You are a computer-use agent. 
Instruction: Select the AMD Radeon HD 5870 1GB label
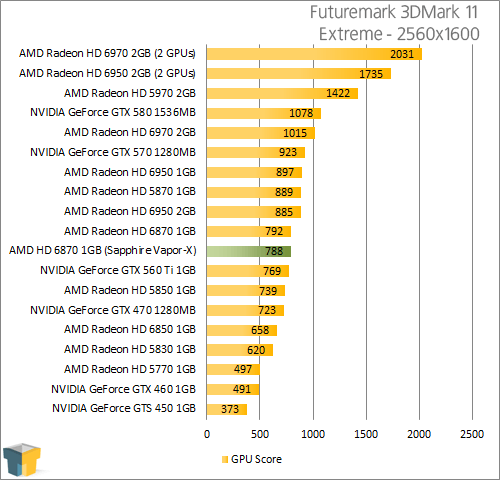point(130,191)
